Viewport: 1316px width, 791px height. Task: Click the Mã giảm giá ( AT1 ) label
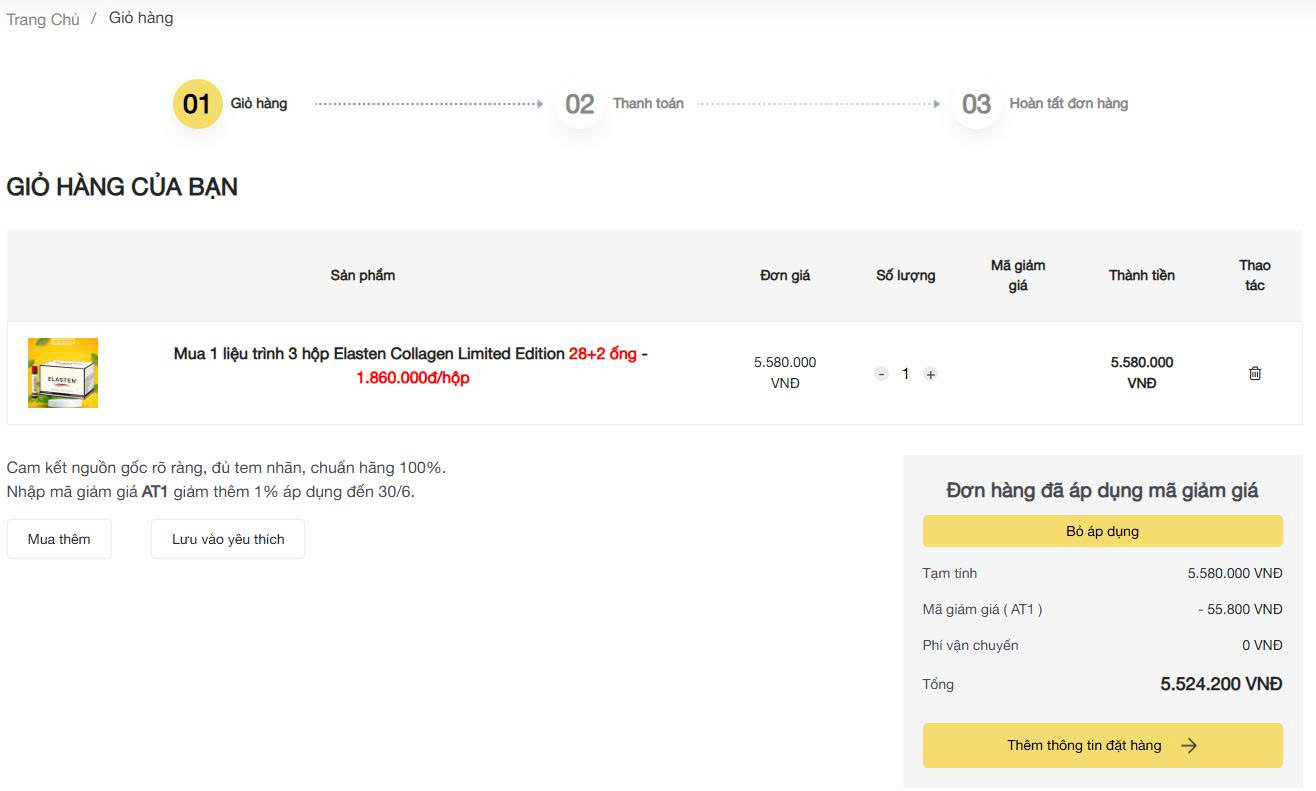pos(982,609)
